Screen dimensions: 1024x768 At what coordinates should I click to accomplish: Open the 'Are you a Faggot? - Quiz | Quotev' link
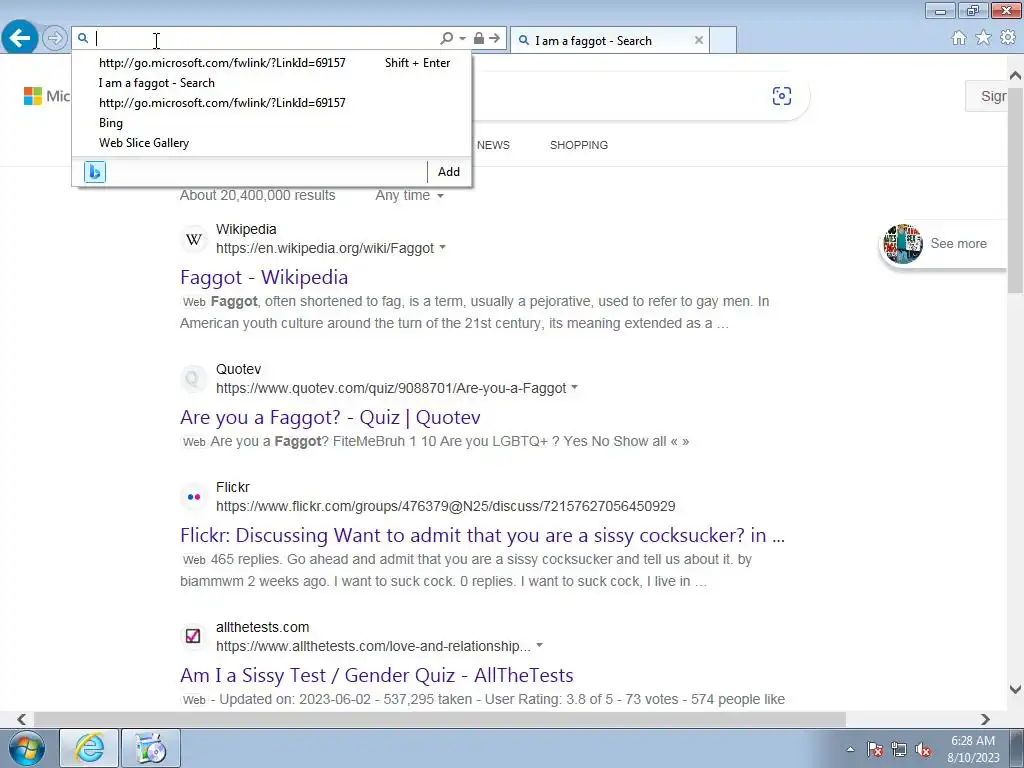click(x=330, y=417)
